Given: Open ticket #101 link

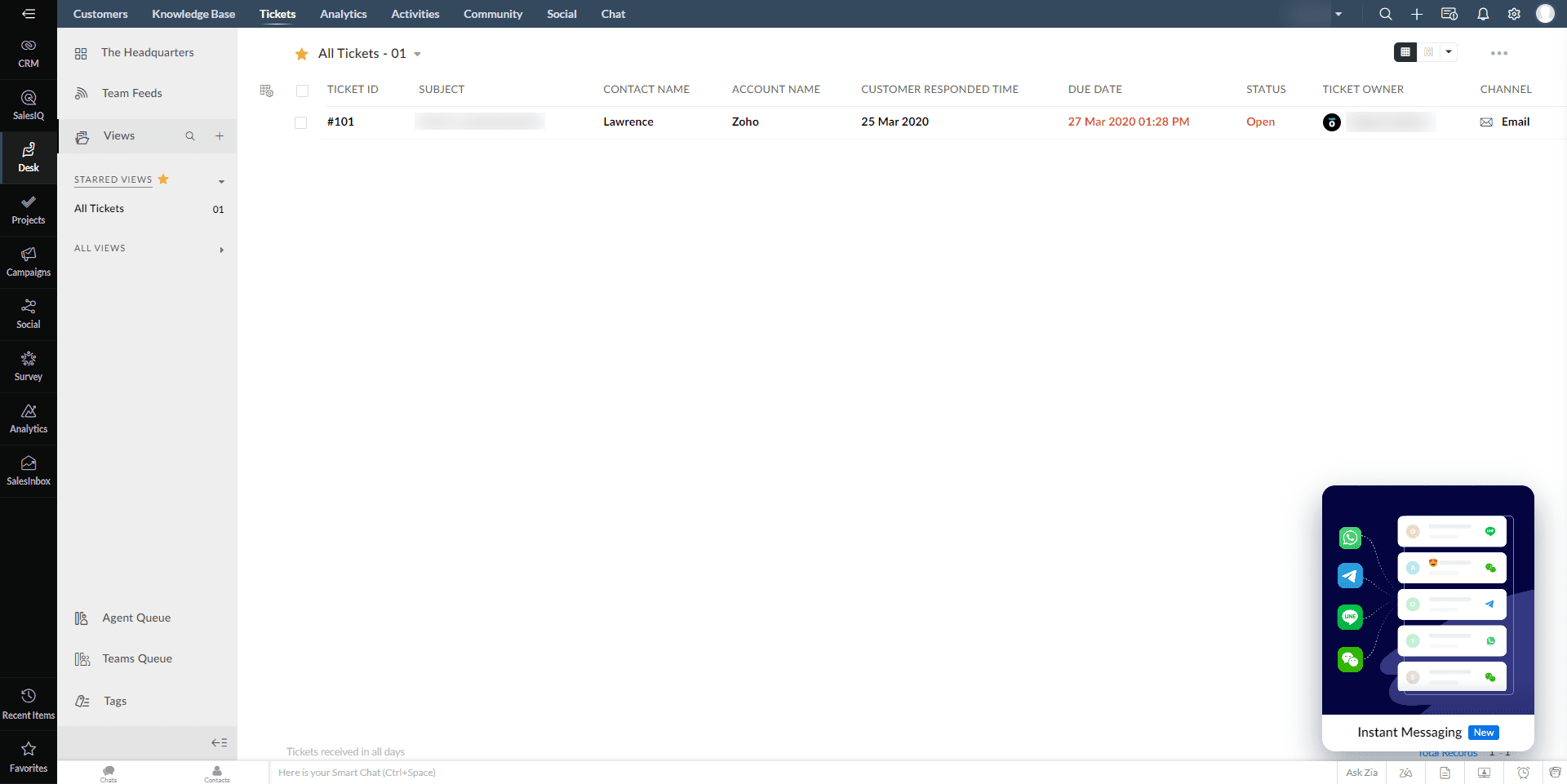Looking at the screenshot, I should point(340,122).
